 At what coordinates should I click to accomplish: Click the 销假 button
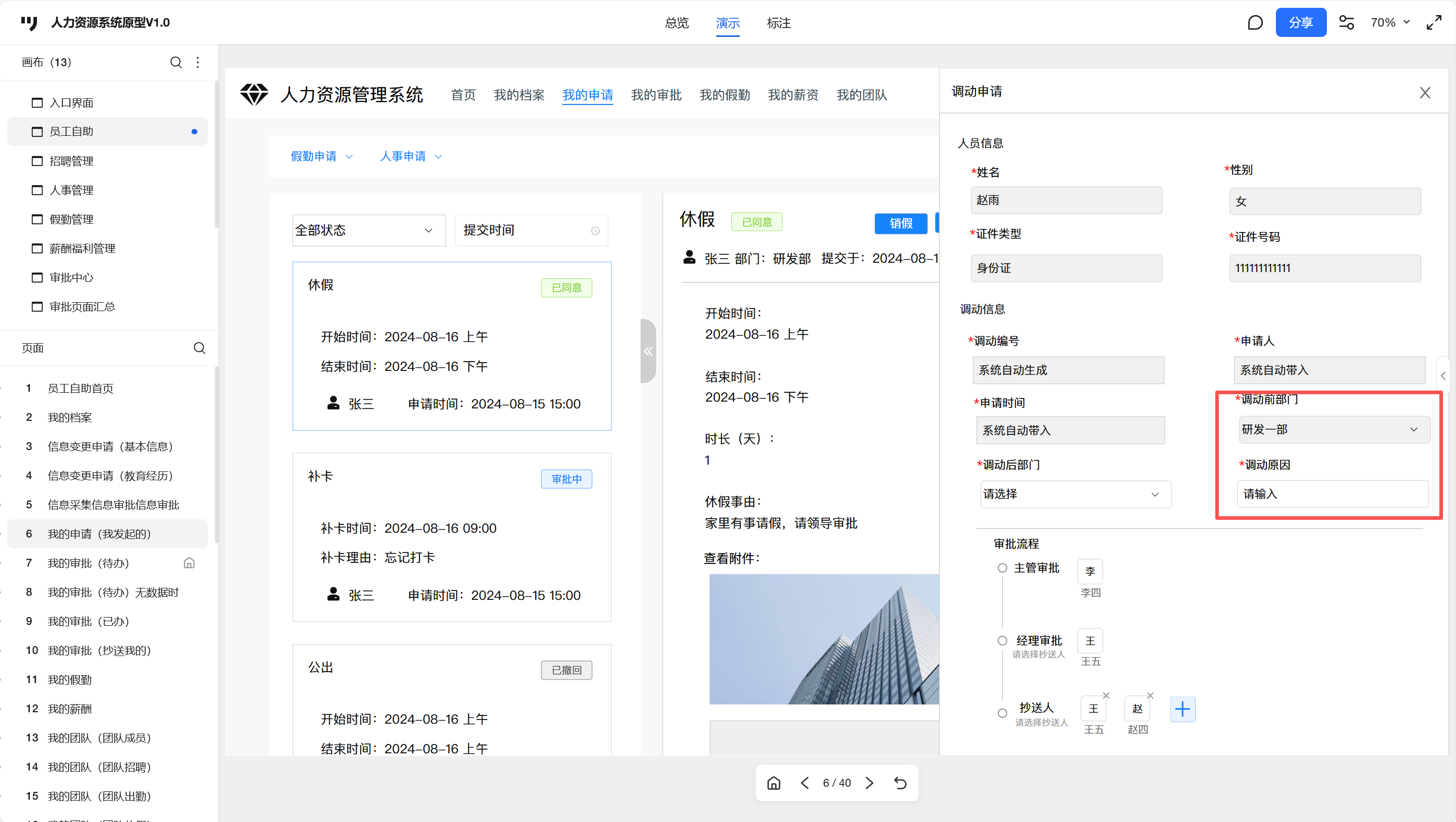click(901, 223)
